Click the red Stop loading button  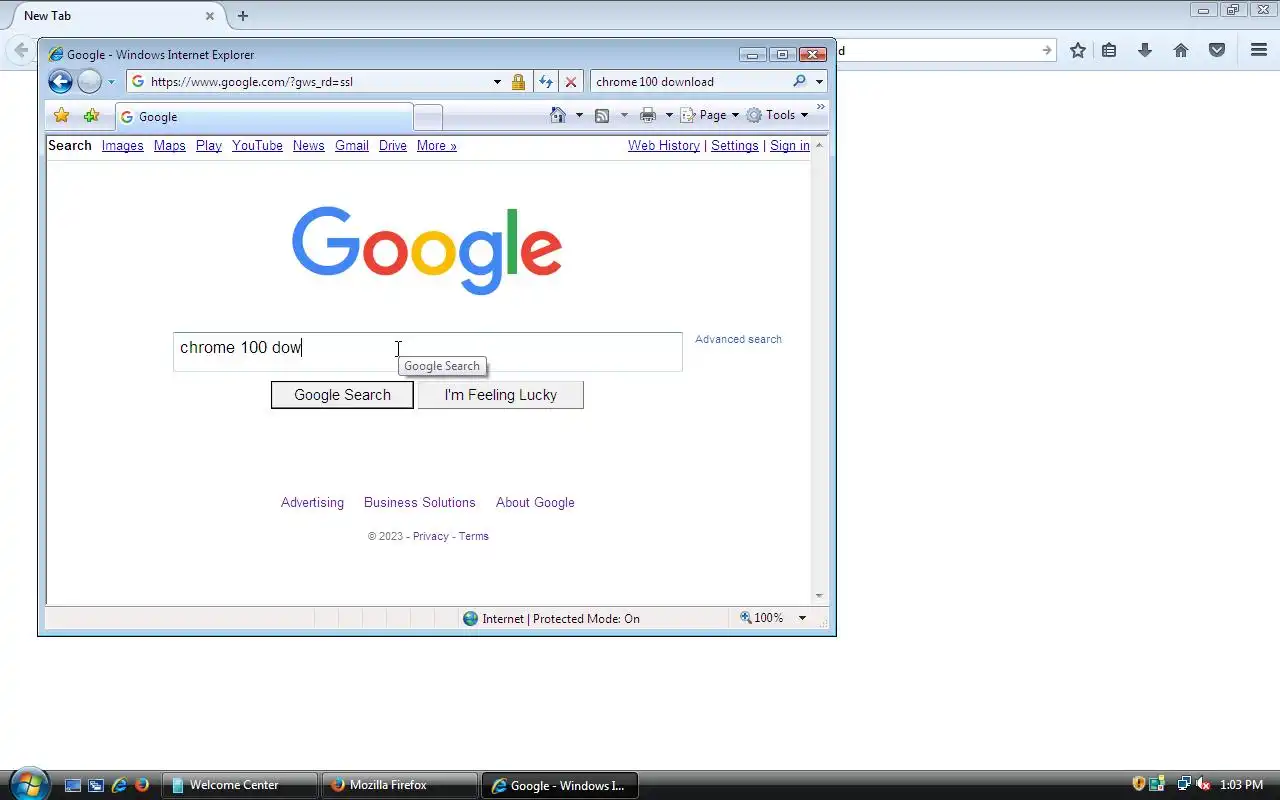click(x=571, y=82)
